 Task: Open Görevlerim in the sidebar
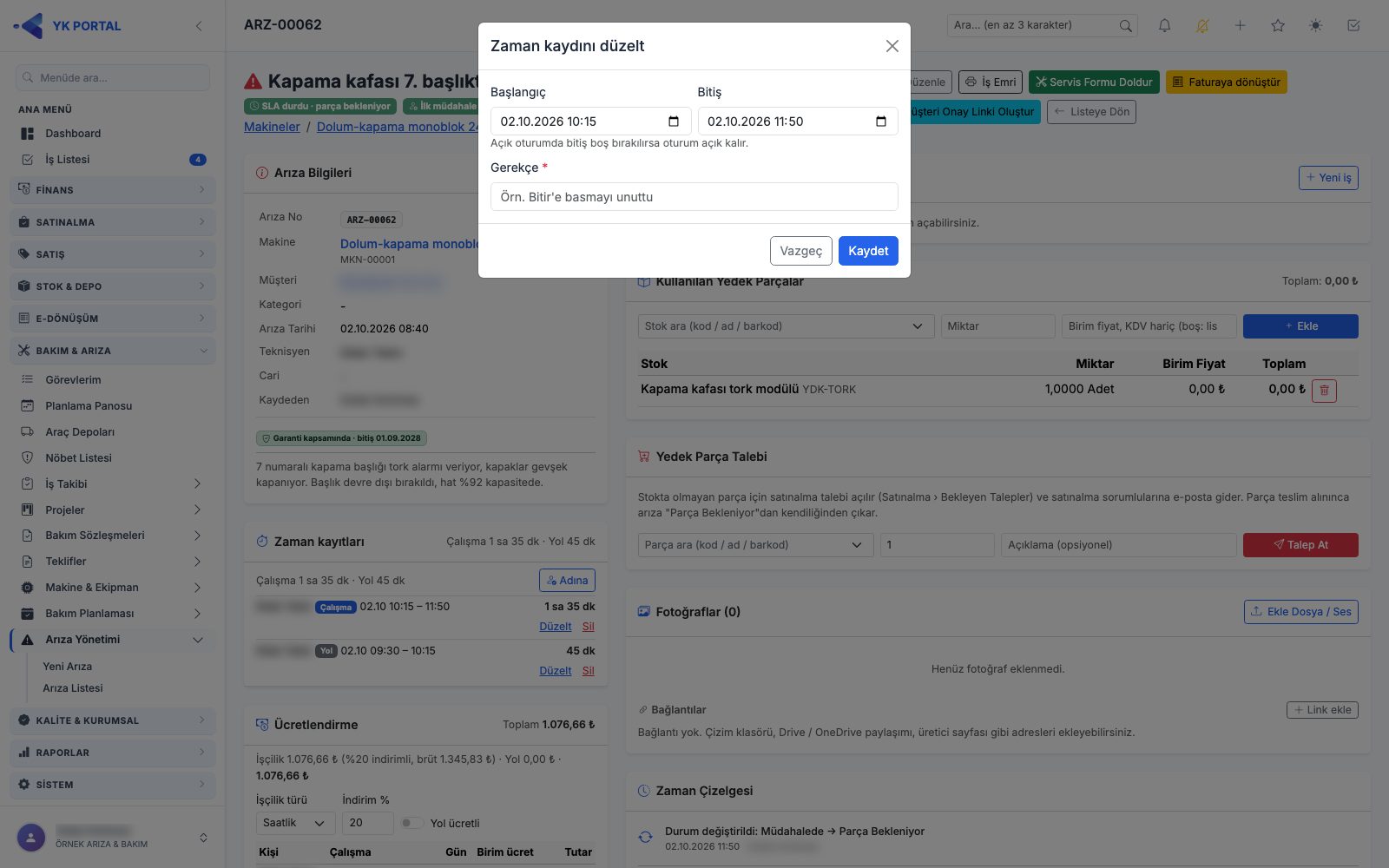[73, 380]
